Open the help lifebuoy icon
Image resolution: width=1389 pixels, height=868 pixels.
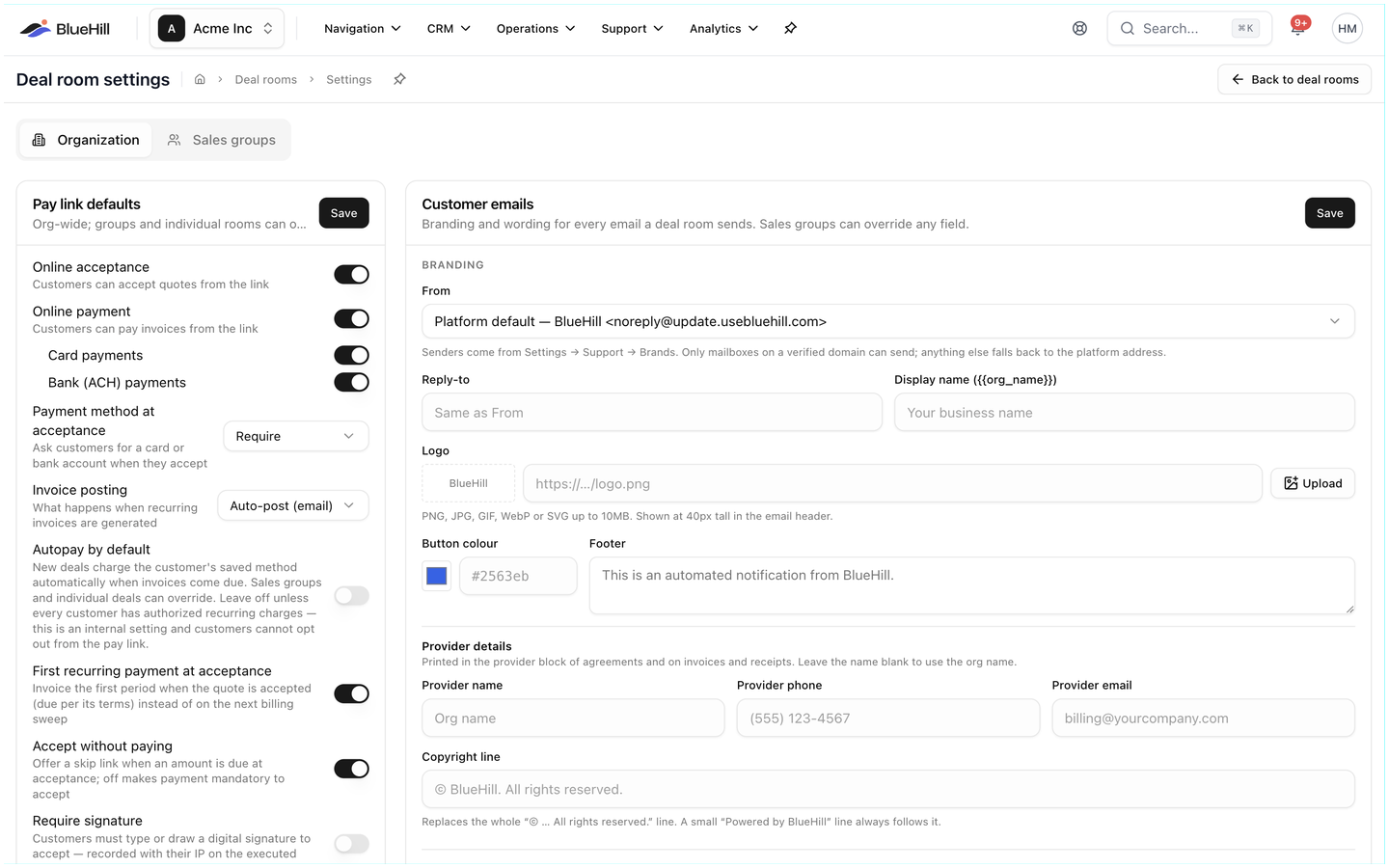1079,29
